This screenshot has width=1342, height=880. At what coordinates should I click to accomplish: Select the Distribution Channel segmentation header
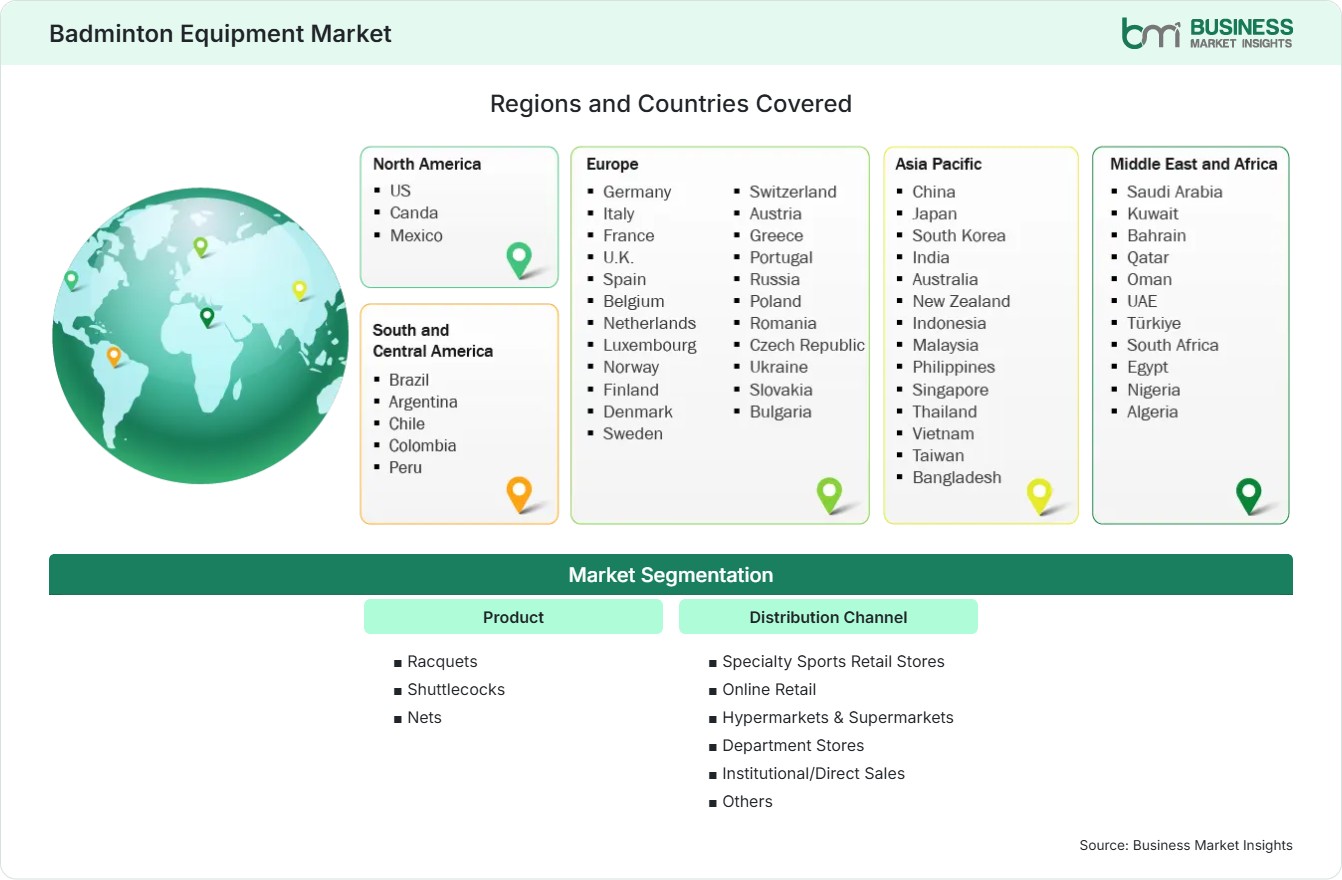[828, 617]
